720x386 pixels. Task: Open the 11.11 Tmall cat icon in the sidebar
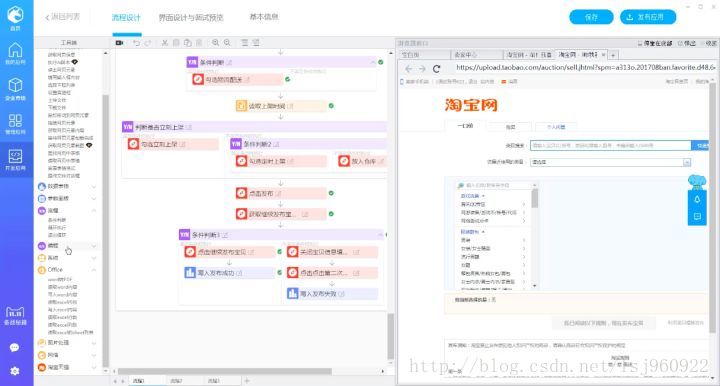point(15,312)
